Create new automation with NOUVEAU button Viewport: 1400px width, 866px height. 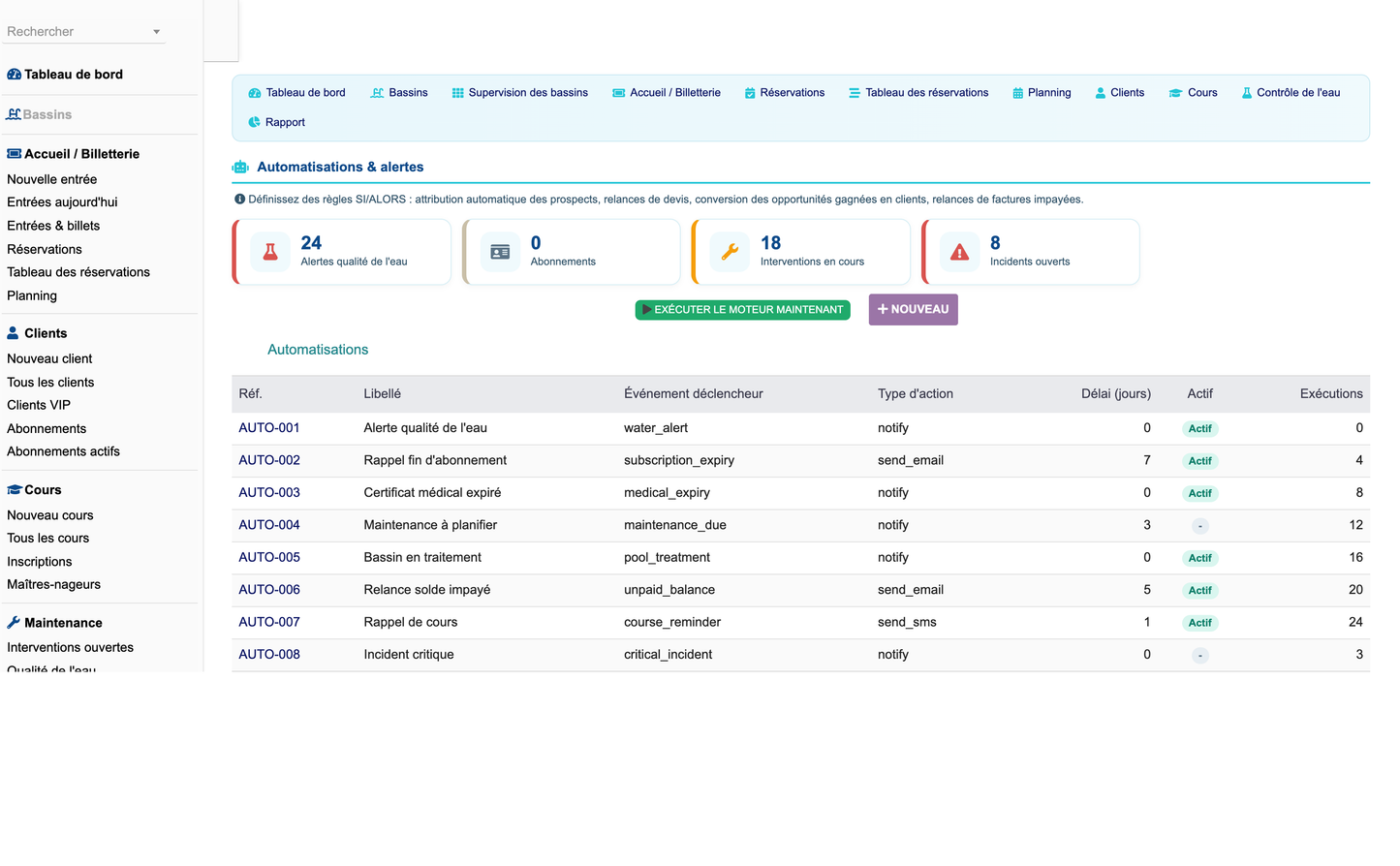914,310
